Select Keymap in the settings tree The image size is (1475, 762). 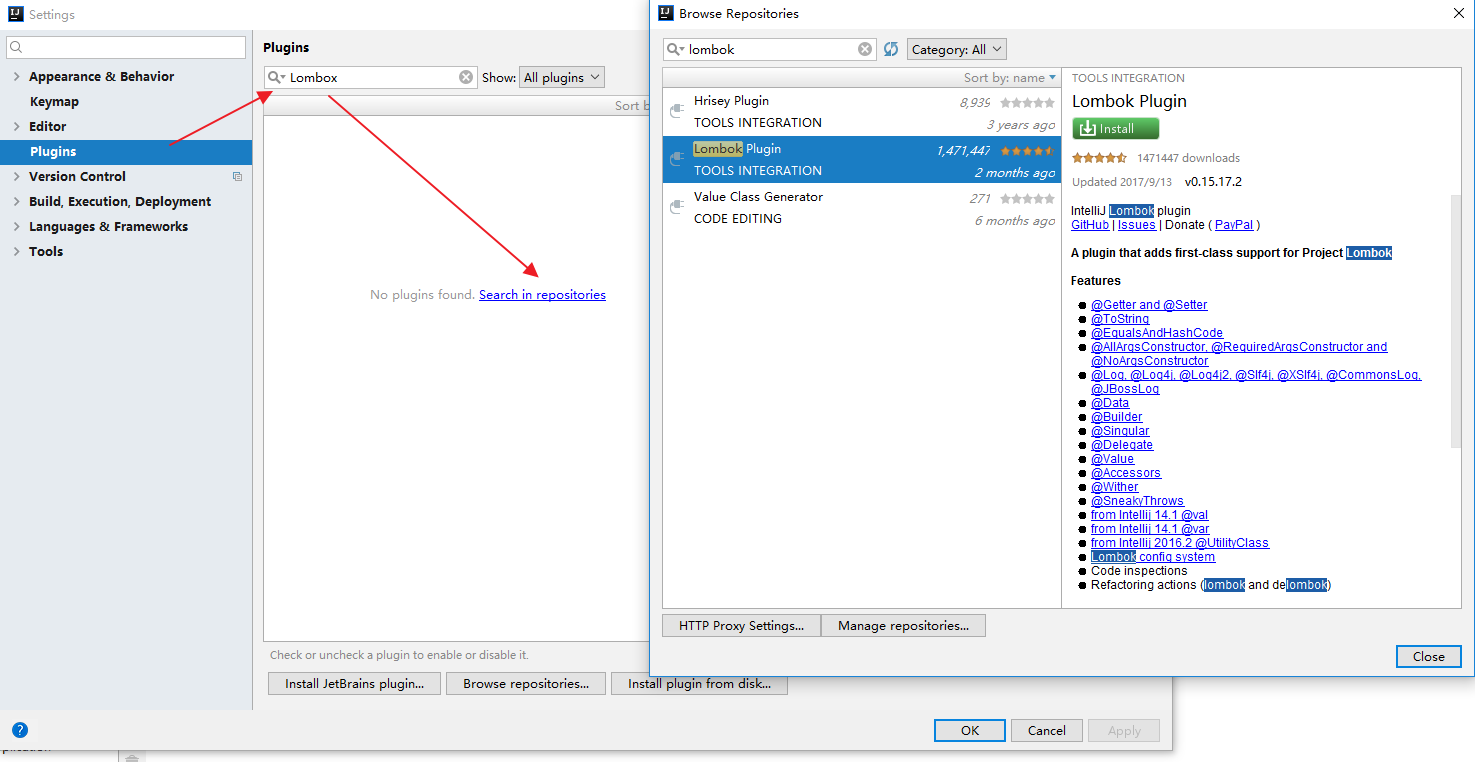tap(54, 102)
